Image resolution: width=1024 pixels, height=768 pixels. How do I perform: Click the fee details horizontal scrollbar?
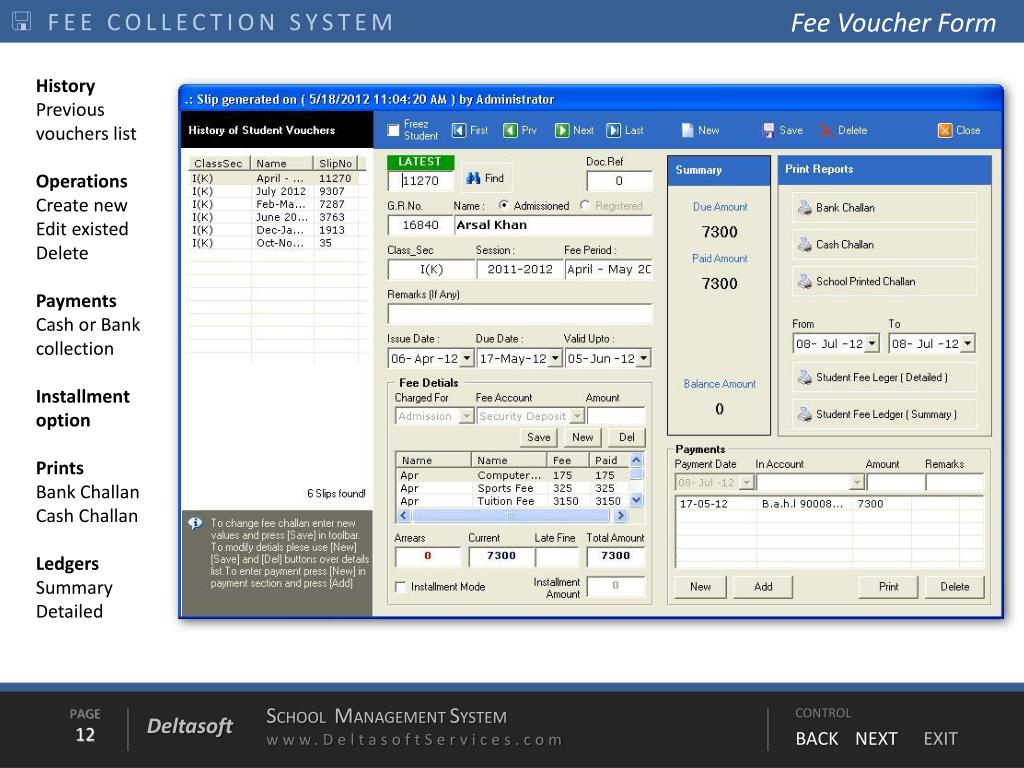coord(511,515)
